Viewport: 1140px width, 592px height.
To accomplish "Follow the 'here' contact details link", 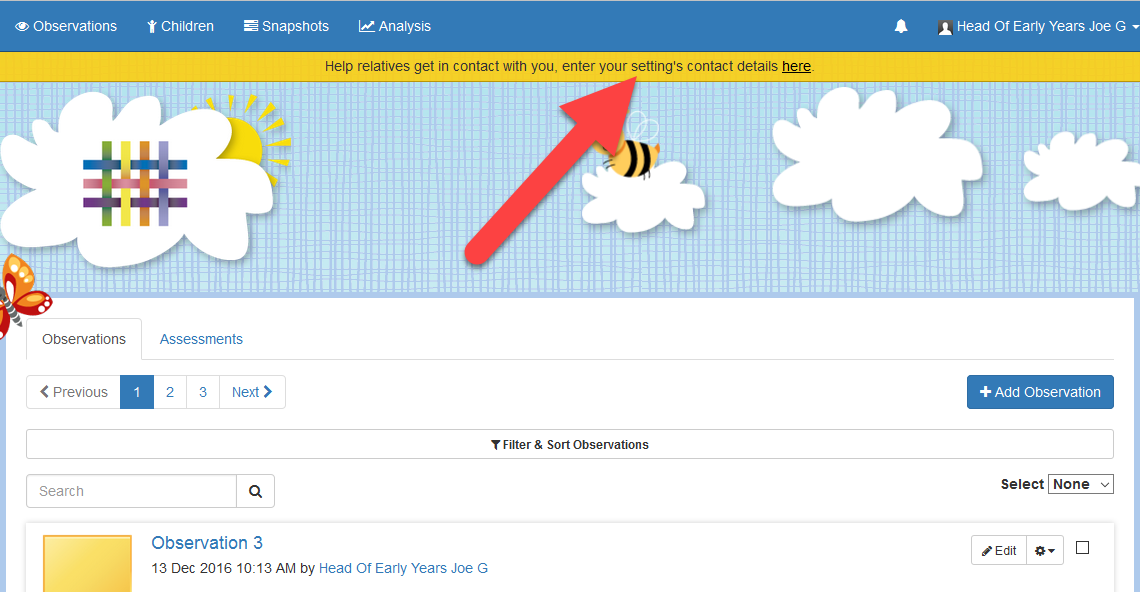I will [x=796, y=66].
